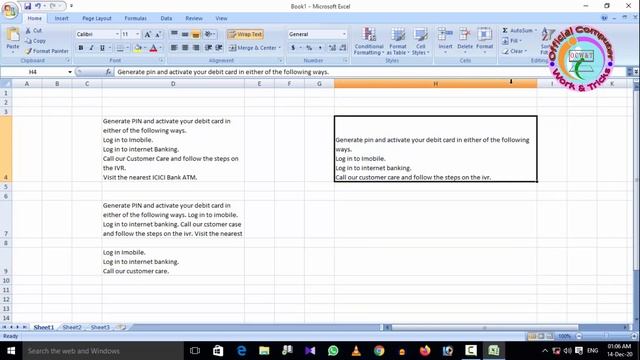The width and height of the screenshot is (640, 360).
Task: Align text right
Action: (196, 48)
